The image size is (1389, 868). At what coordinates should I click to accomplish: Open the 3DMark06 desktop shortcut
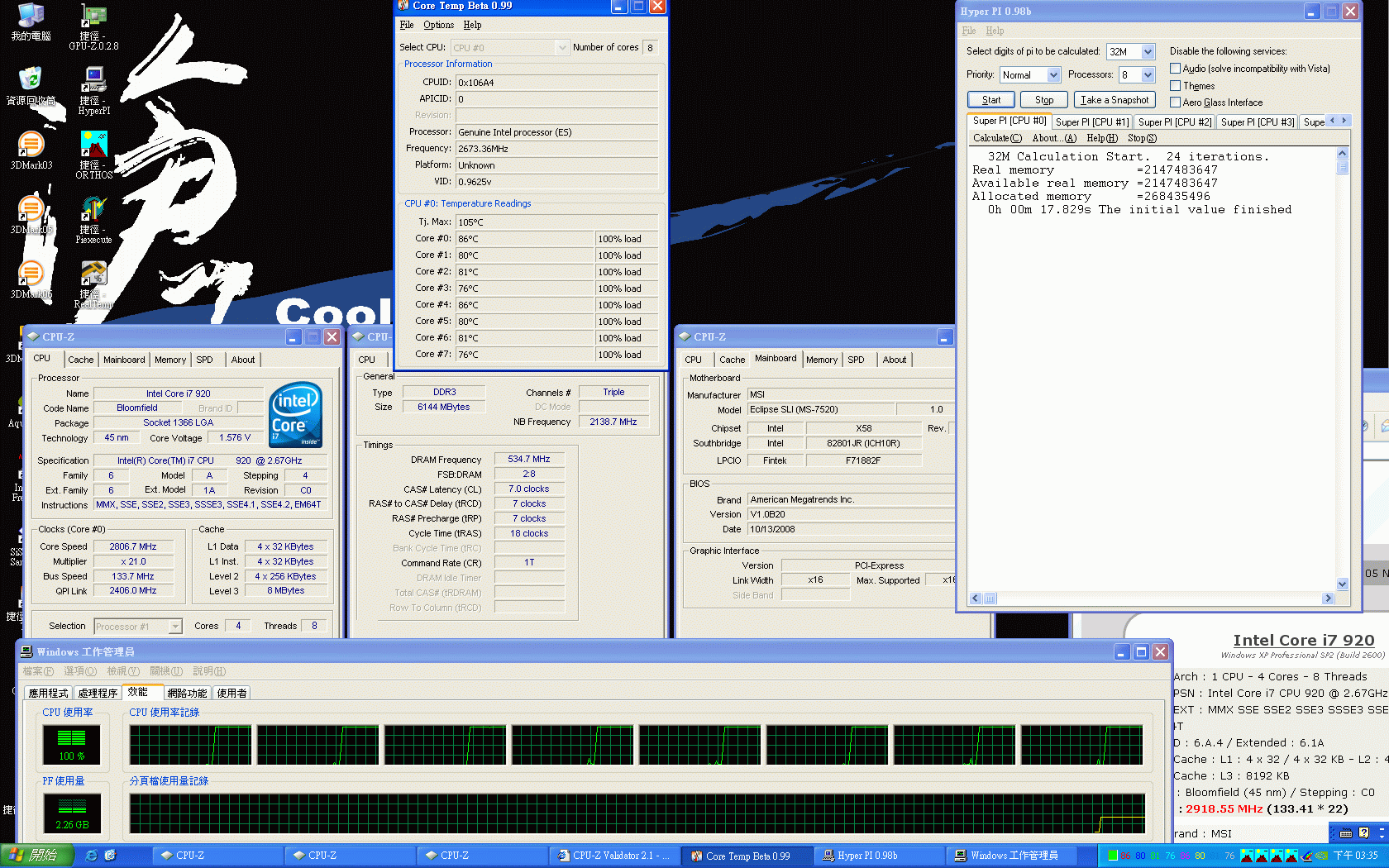click(31, 279)
